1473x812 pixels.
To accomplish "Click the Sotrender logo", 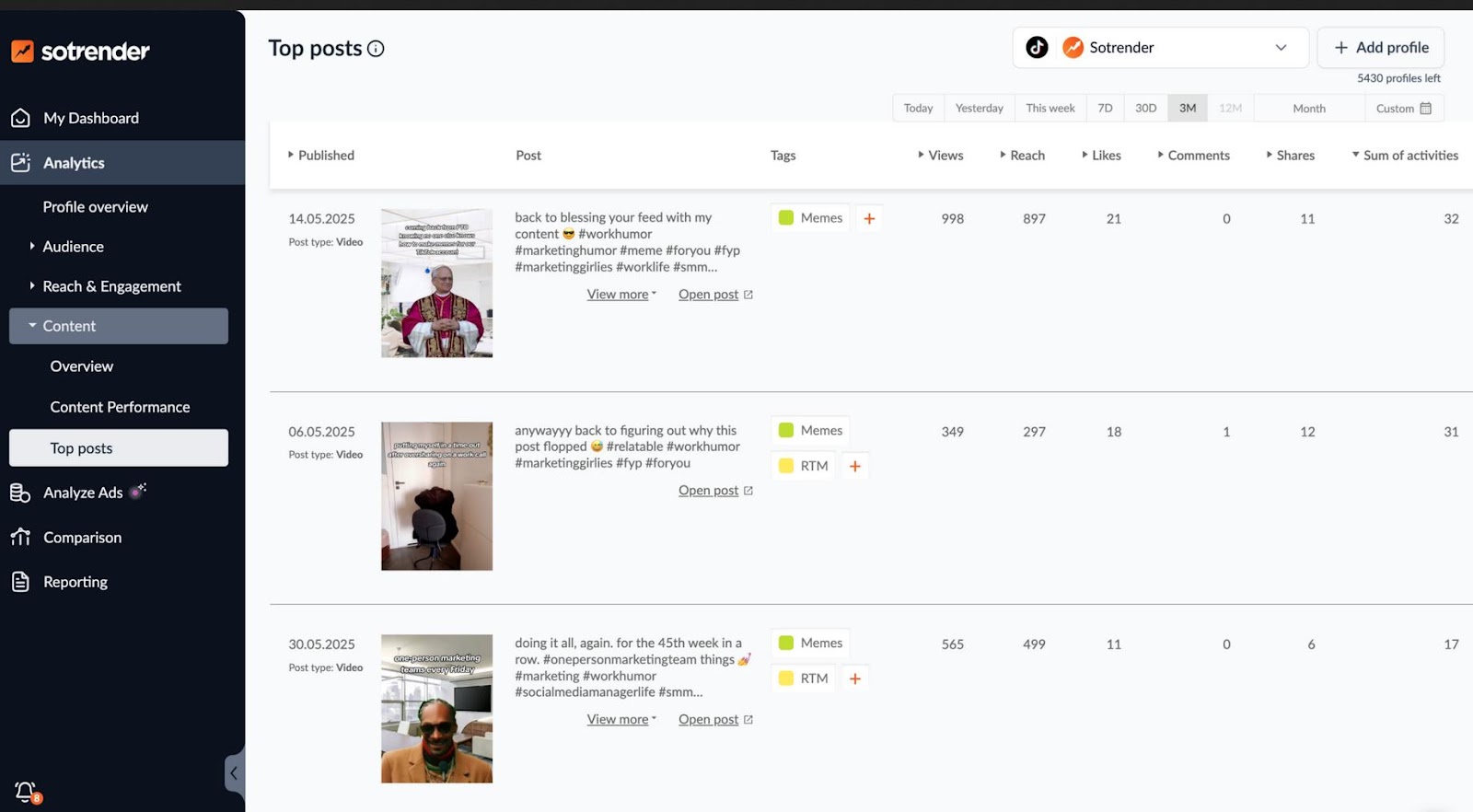I will pyautogui.click(x=80, y=52).
